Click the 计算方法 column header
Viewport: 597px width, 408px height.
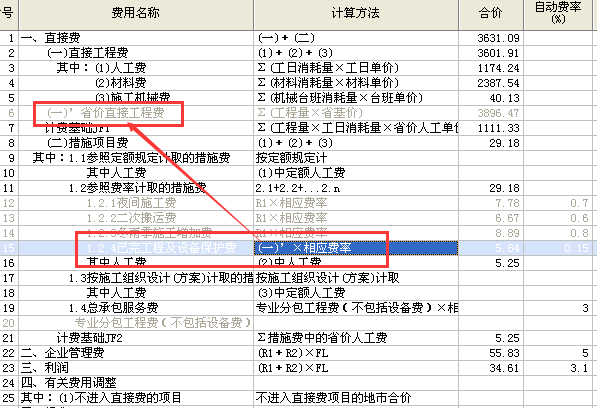pos(356,14)
